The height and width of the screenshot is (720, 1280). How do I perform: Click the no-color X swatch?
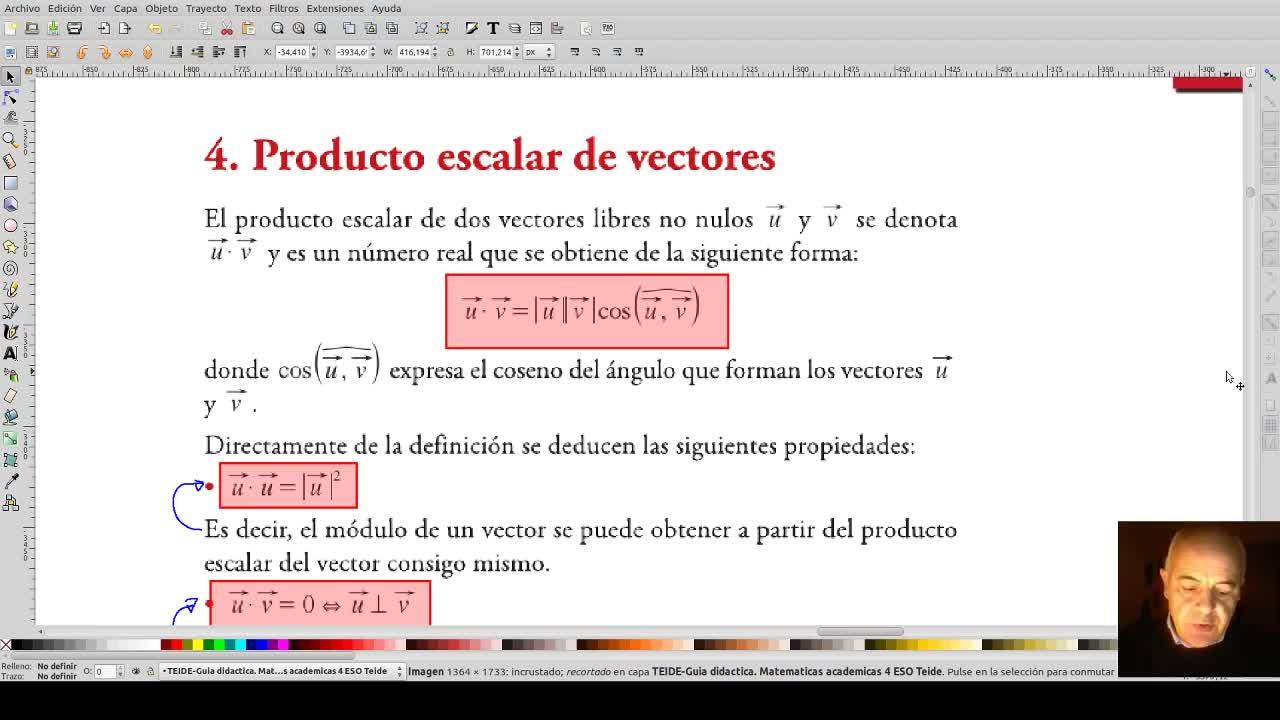click(6, 645)
